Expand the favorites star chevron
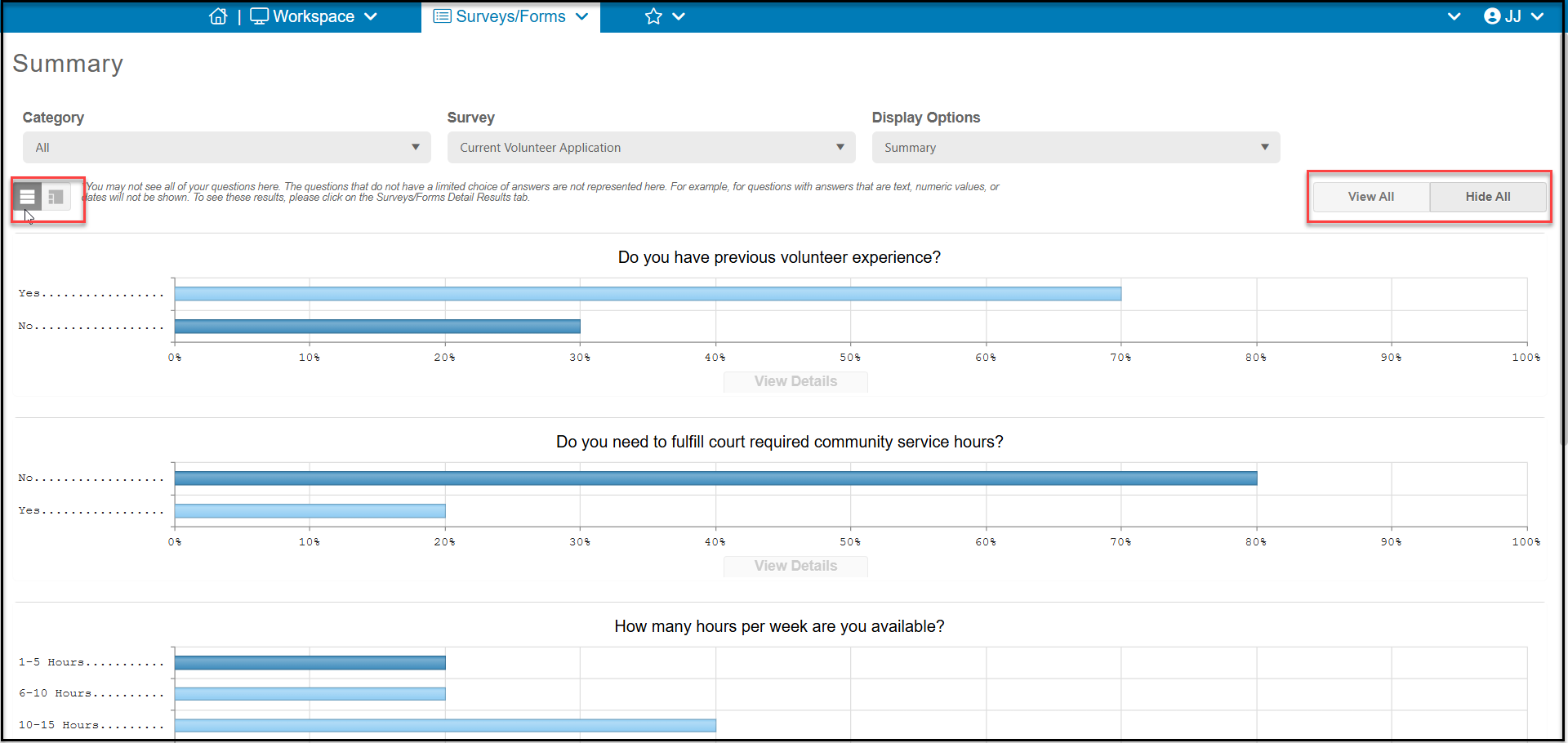 [x=679, y=16]
